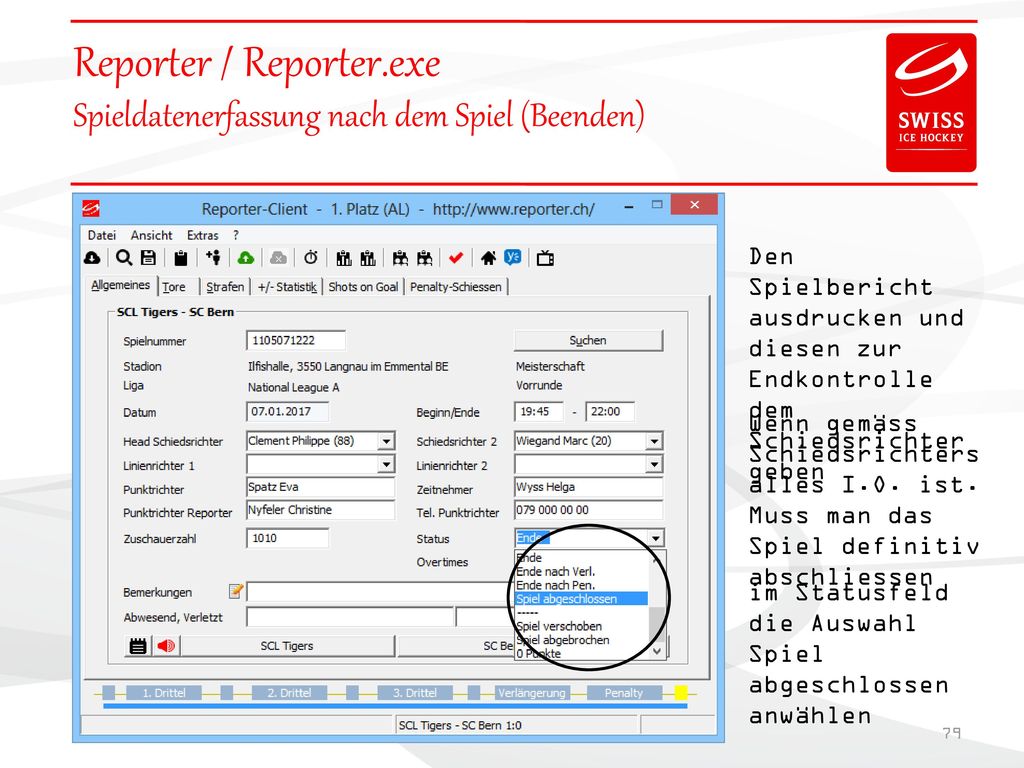Open the question mark help menu
The height and width of the screenshot is (768, 1024).
point(236,235)
